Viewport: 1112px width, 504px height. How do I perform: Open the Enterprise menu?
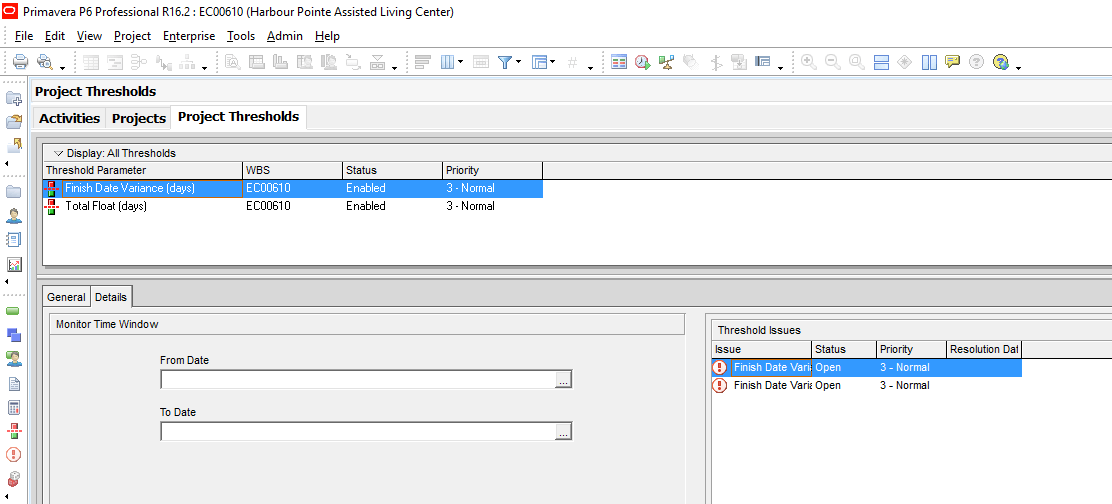(189, 36)
